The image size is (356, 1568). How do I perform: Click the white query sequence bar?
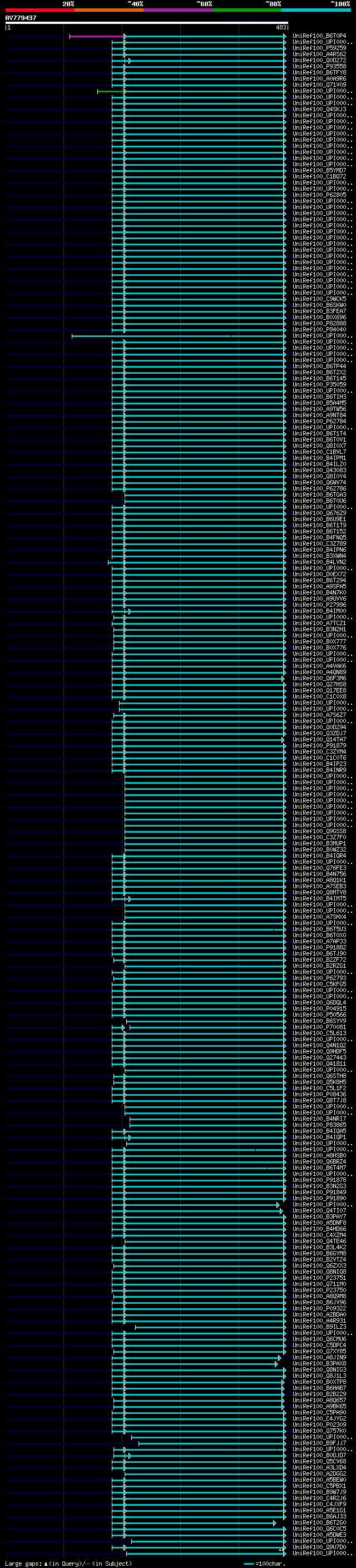147,23
